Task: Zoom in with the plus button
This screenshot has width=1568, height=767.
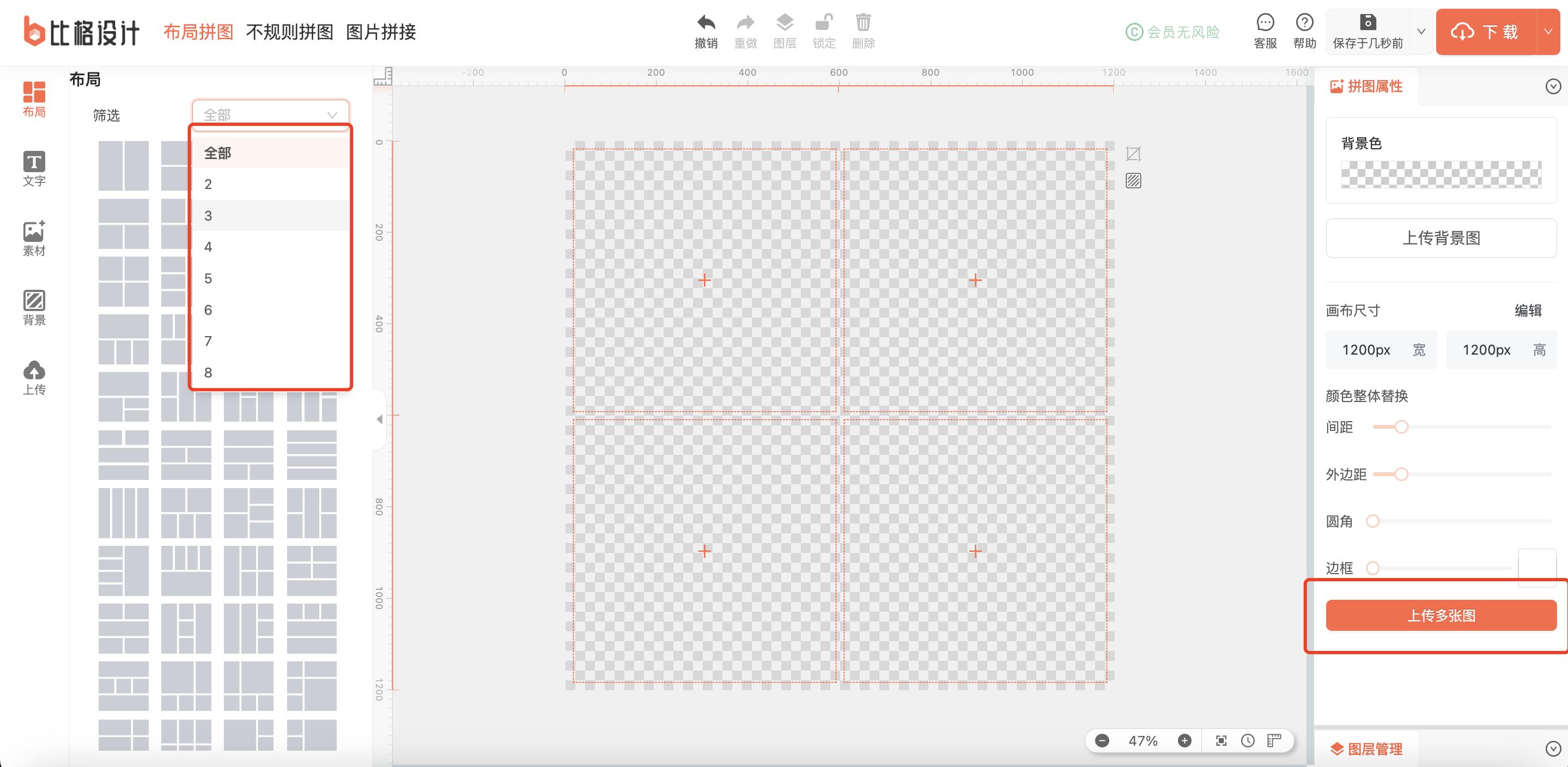Action: [1184, 740]
